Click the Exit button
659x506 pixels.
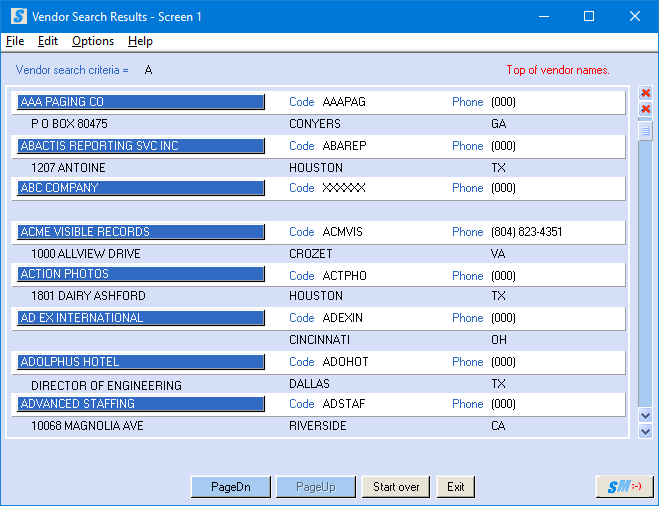tap(456, 487)
